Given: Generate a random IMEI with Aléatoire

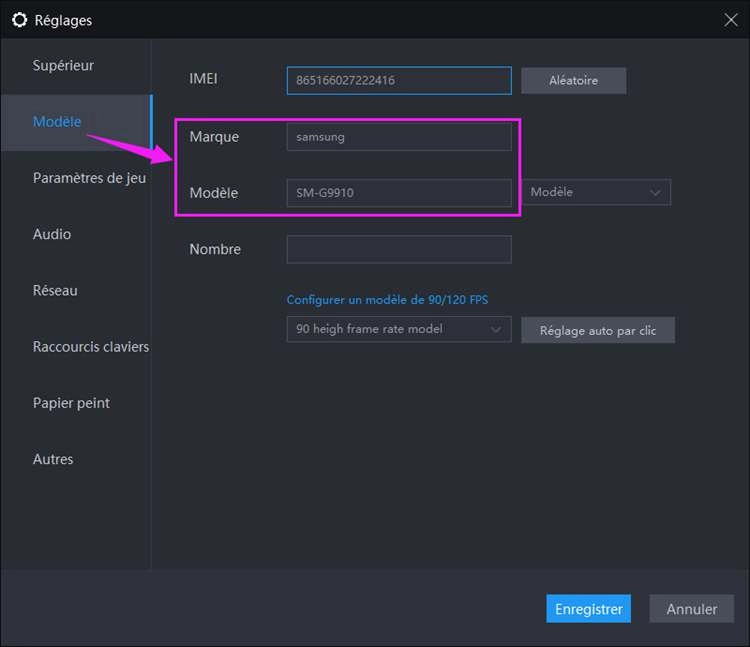Looking at the screenshot, I should 573,80.
